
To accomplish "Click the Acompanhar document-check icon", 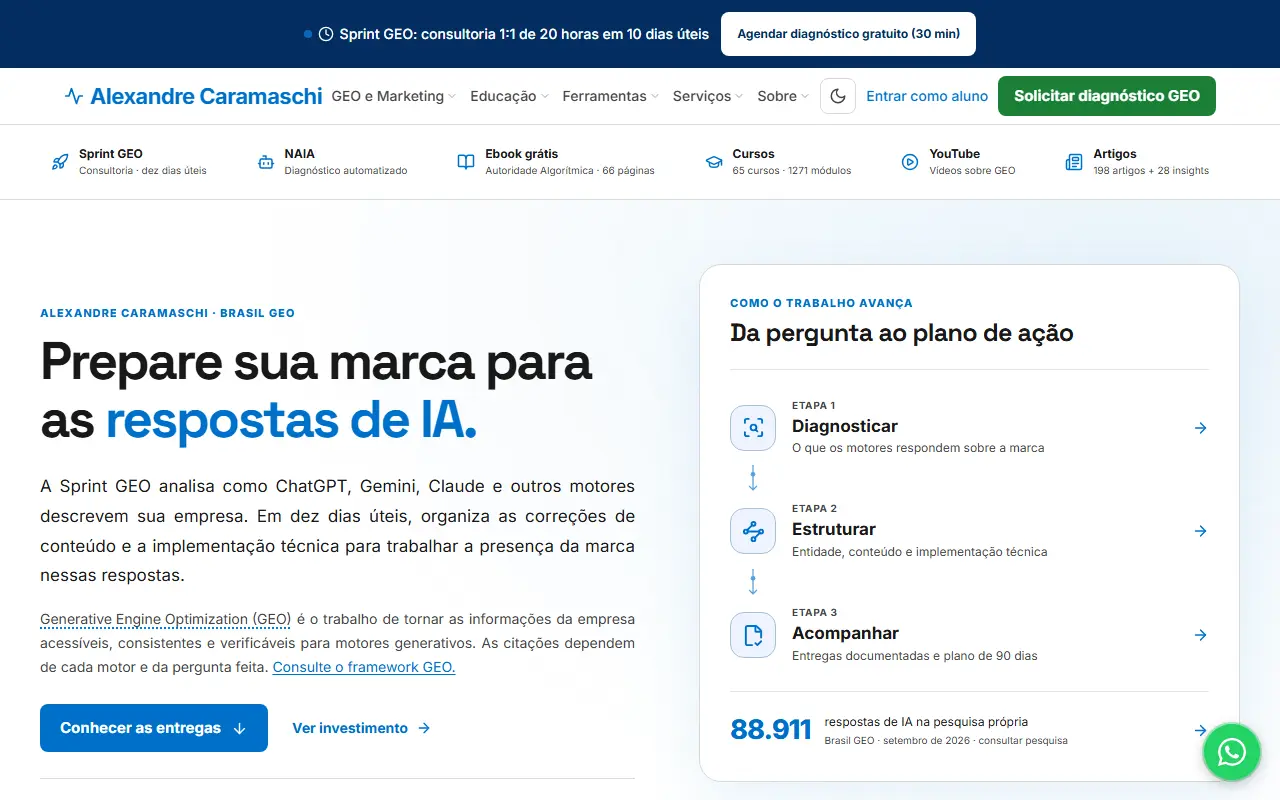I will [753, 635].
